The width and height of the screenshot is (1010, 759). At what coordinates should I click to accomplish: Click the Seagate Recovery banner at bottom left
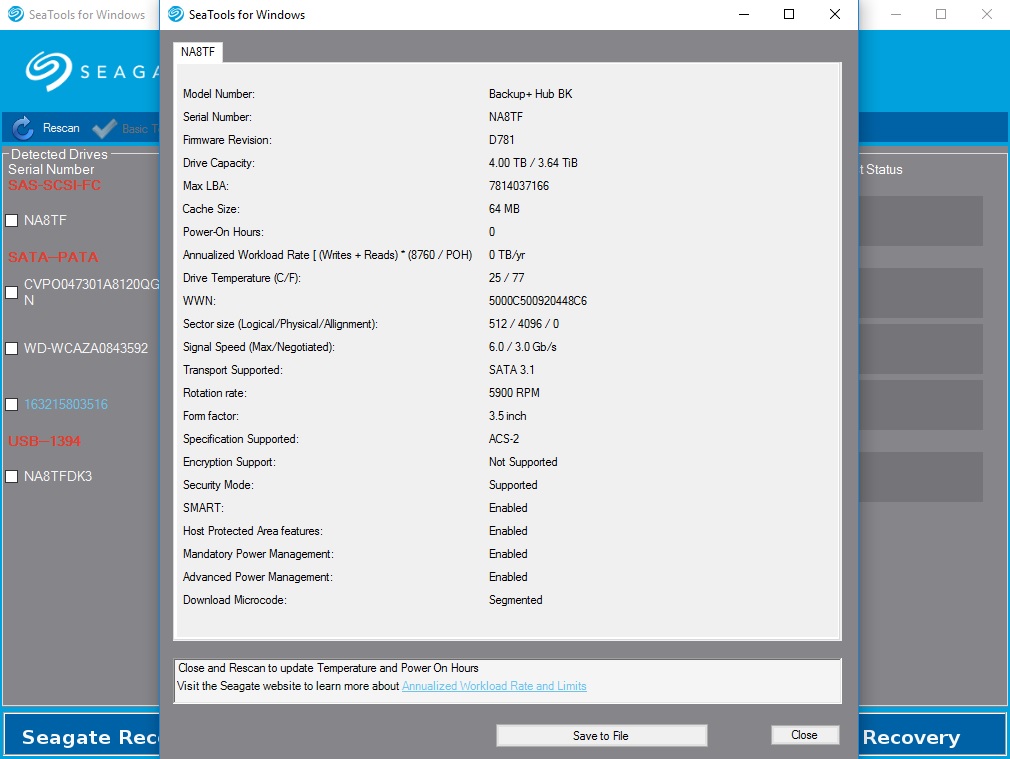pos(82,736)
